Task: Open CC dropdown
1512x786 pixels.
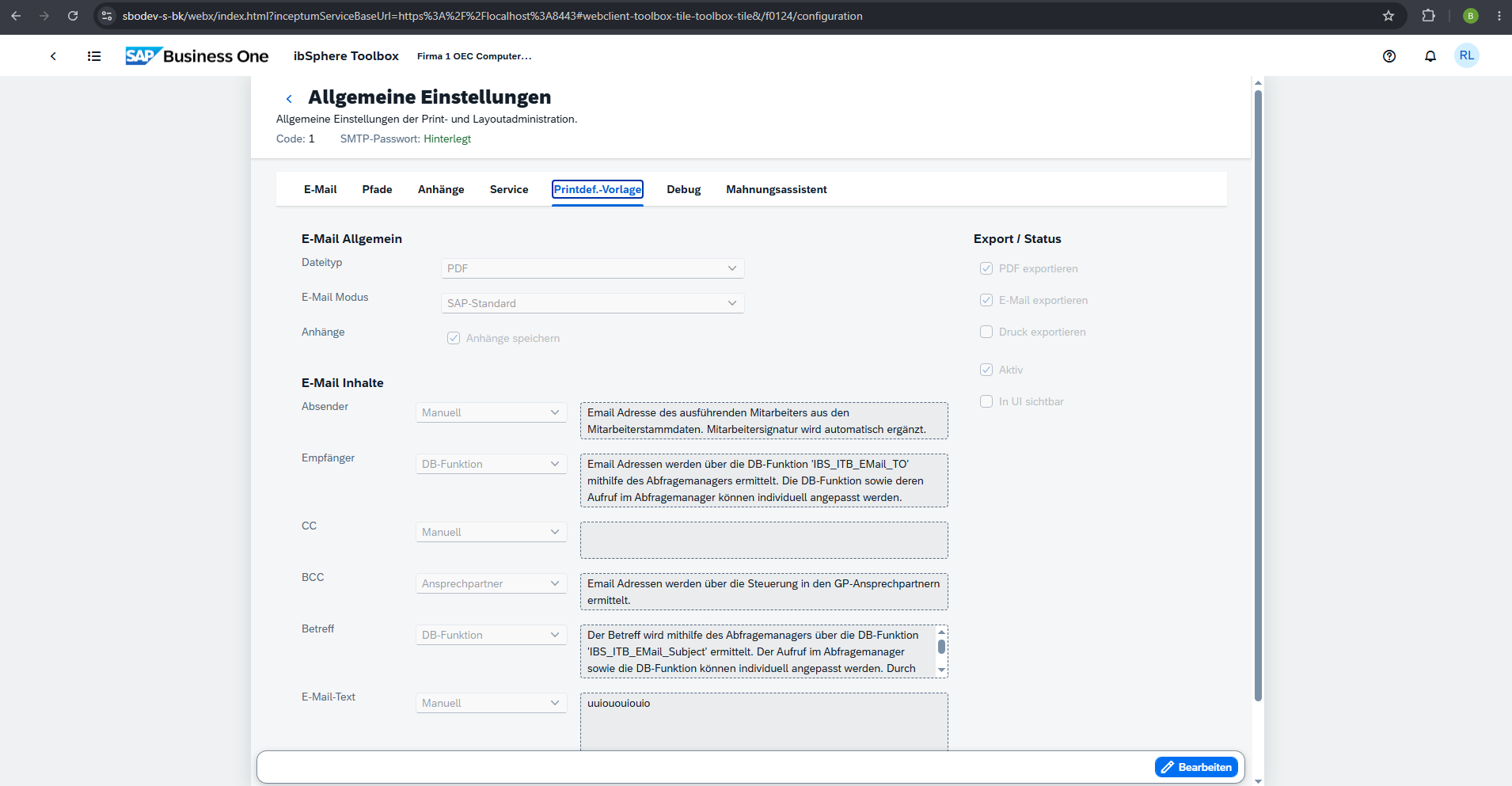Action: click(492, 532)
